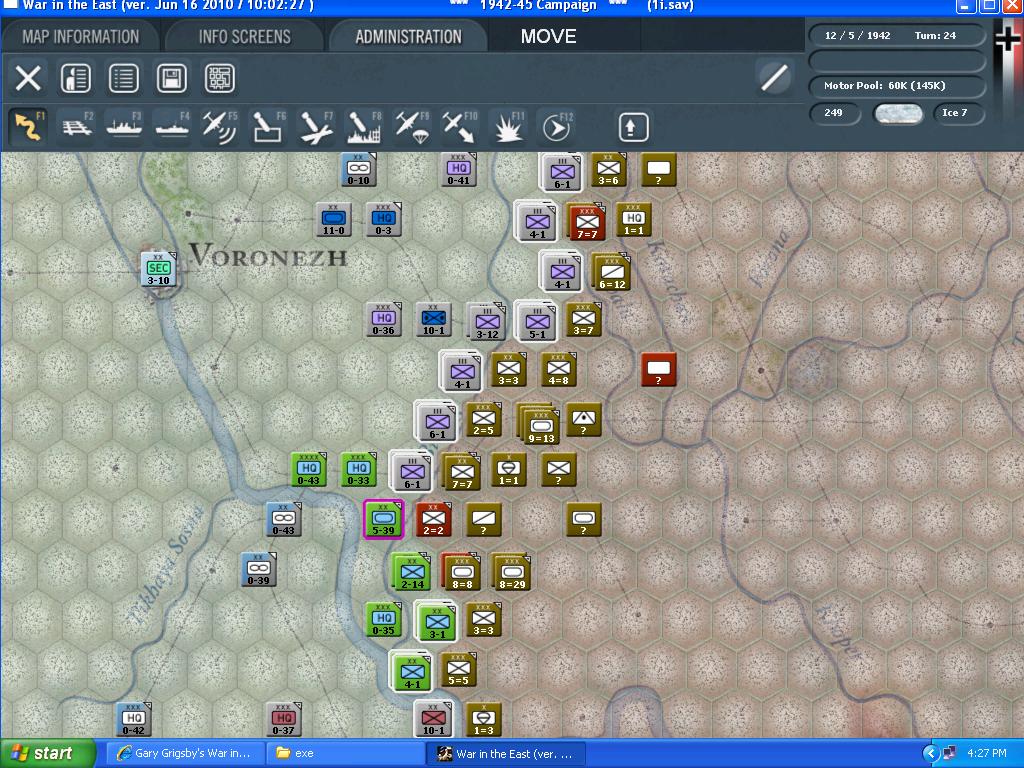Select the 0-10 unit counter
This screenshot has height=768, width=1024.
[359, 169]
